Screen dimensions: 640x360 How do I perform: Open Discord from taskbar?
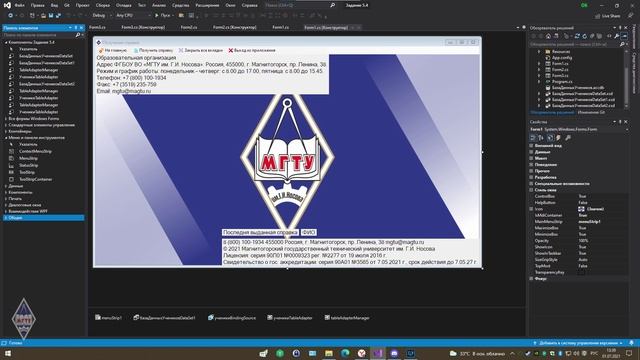(x=394, y=353)
